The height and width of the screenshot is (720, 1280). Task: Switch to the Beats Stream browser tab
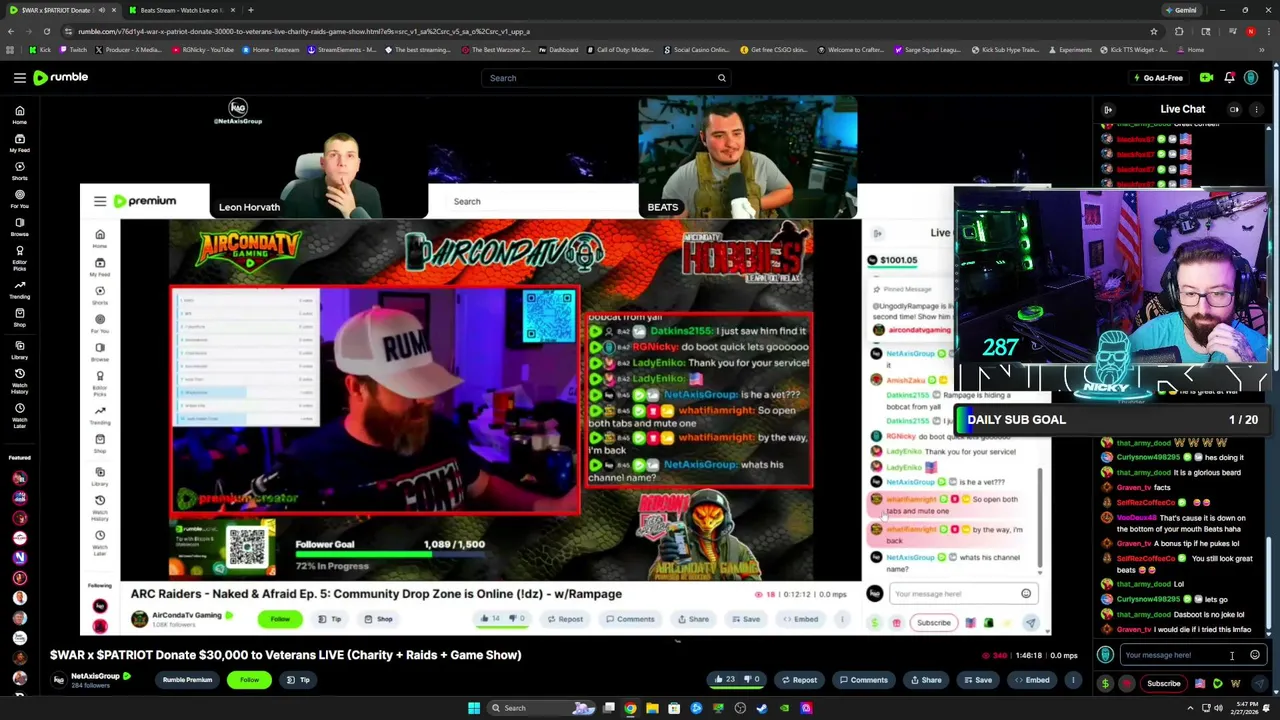coord(180,10)
